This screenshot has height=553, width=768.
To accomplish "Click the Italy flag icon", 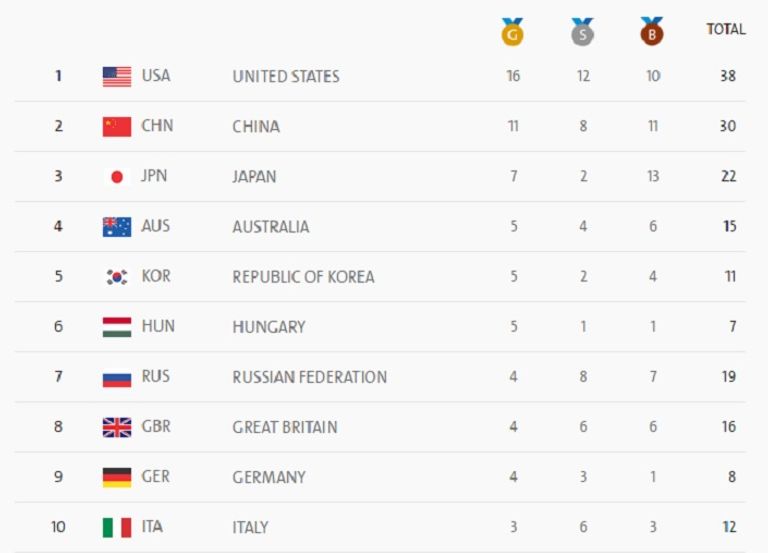I will click(117, 528).
